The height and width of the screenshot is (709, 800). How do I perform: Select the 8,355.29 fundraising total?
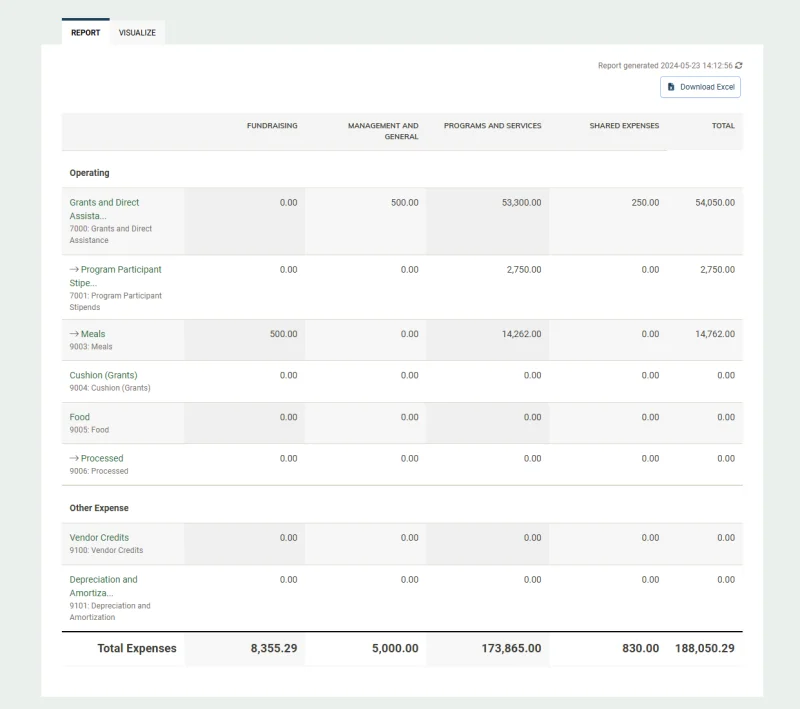coord(274,648)
